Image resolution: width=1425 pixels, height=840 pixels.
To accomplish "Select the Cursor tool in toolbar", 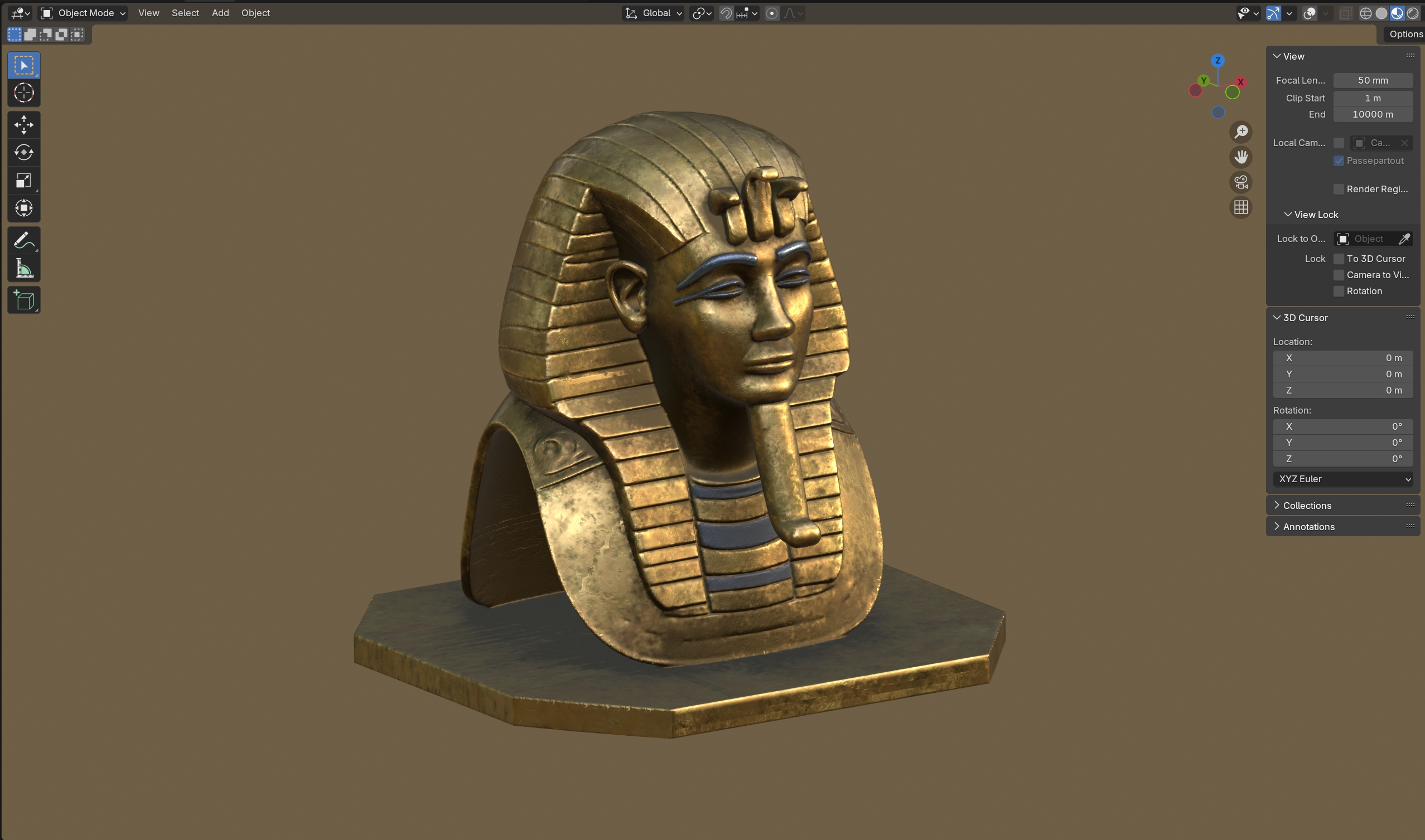I will (24, 93).
